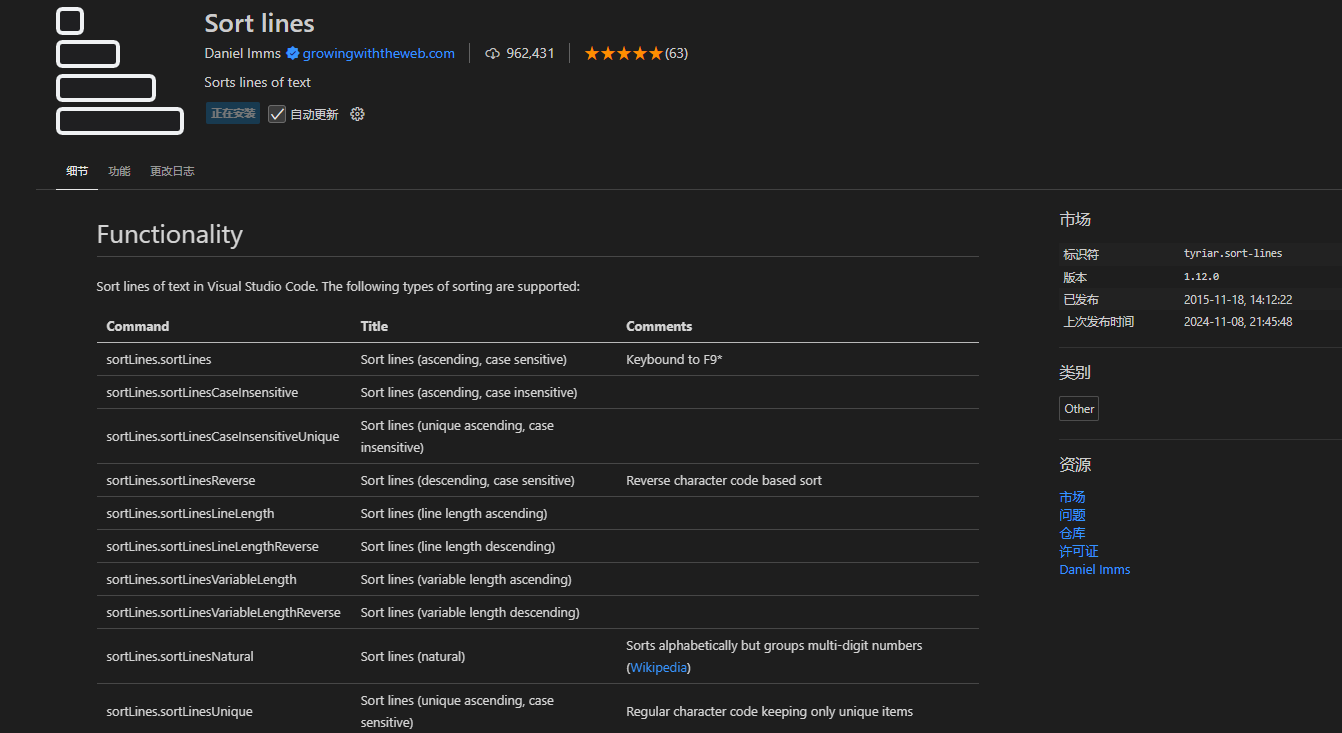Click sortLines.sortLinesCaseInsensitiveUnique command cell
Screen dimensions: 1342x733
(x=223, y=436)
